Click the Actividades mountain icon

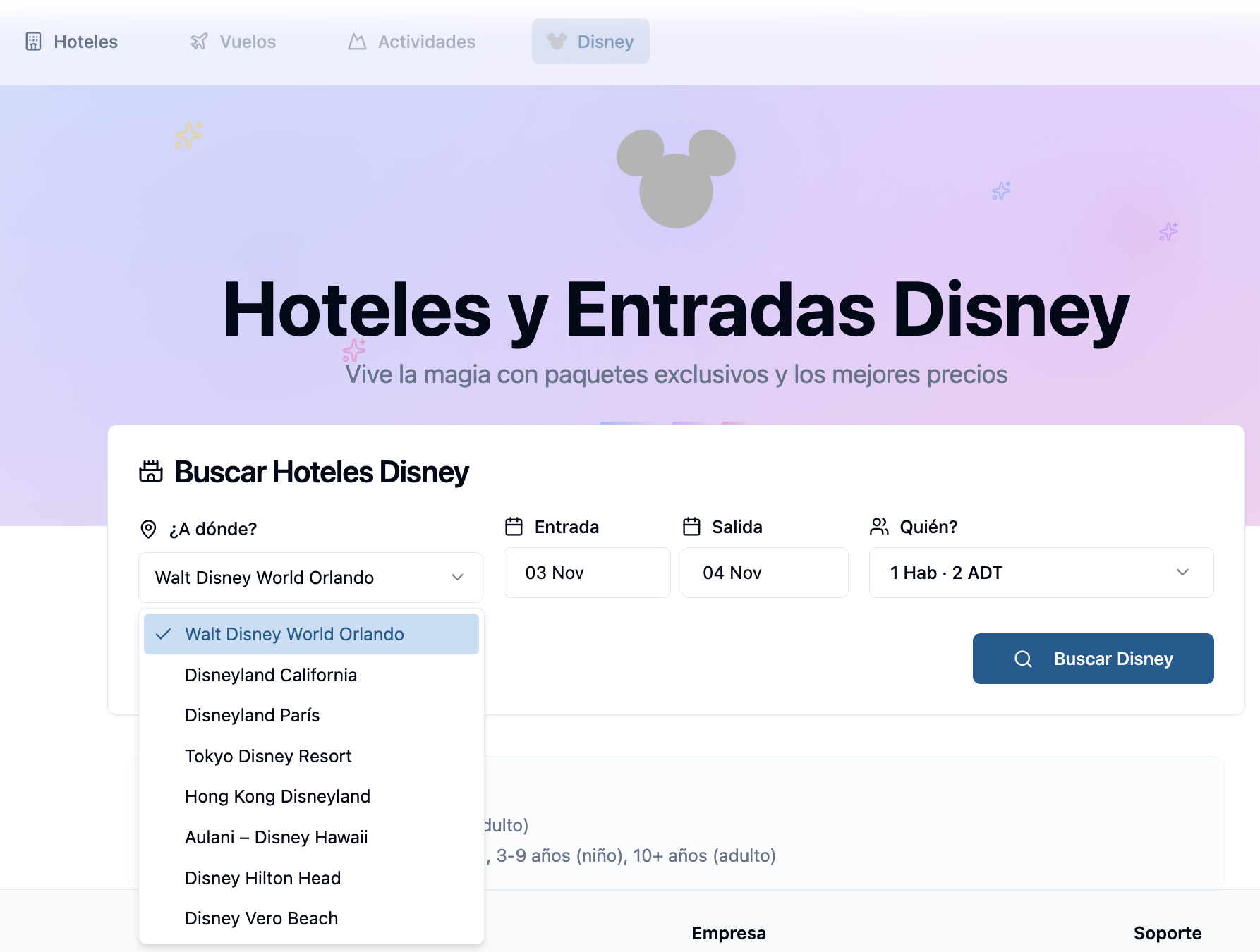point(357,42)
